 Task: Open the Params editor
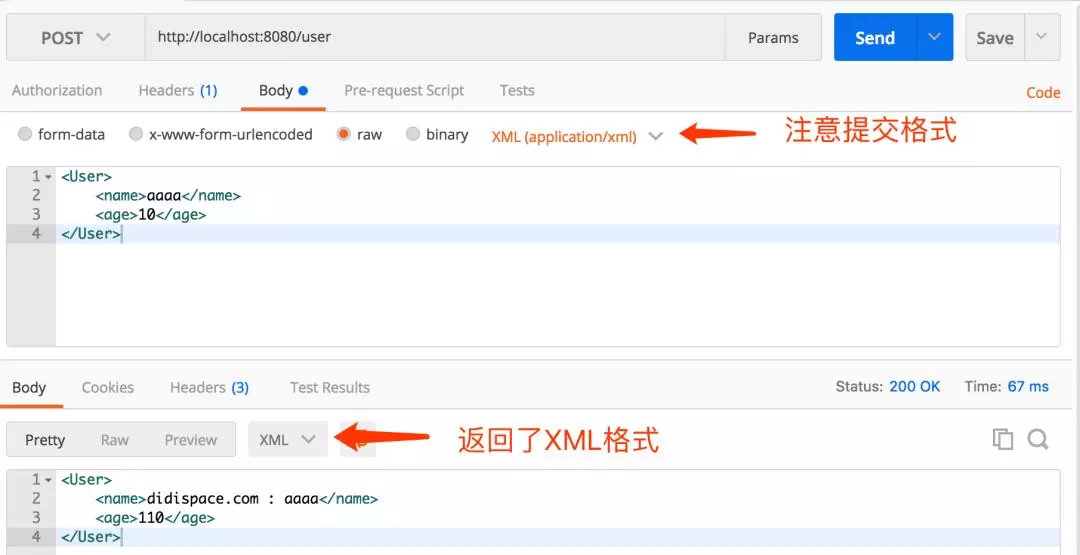tap(773, 37)
